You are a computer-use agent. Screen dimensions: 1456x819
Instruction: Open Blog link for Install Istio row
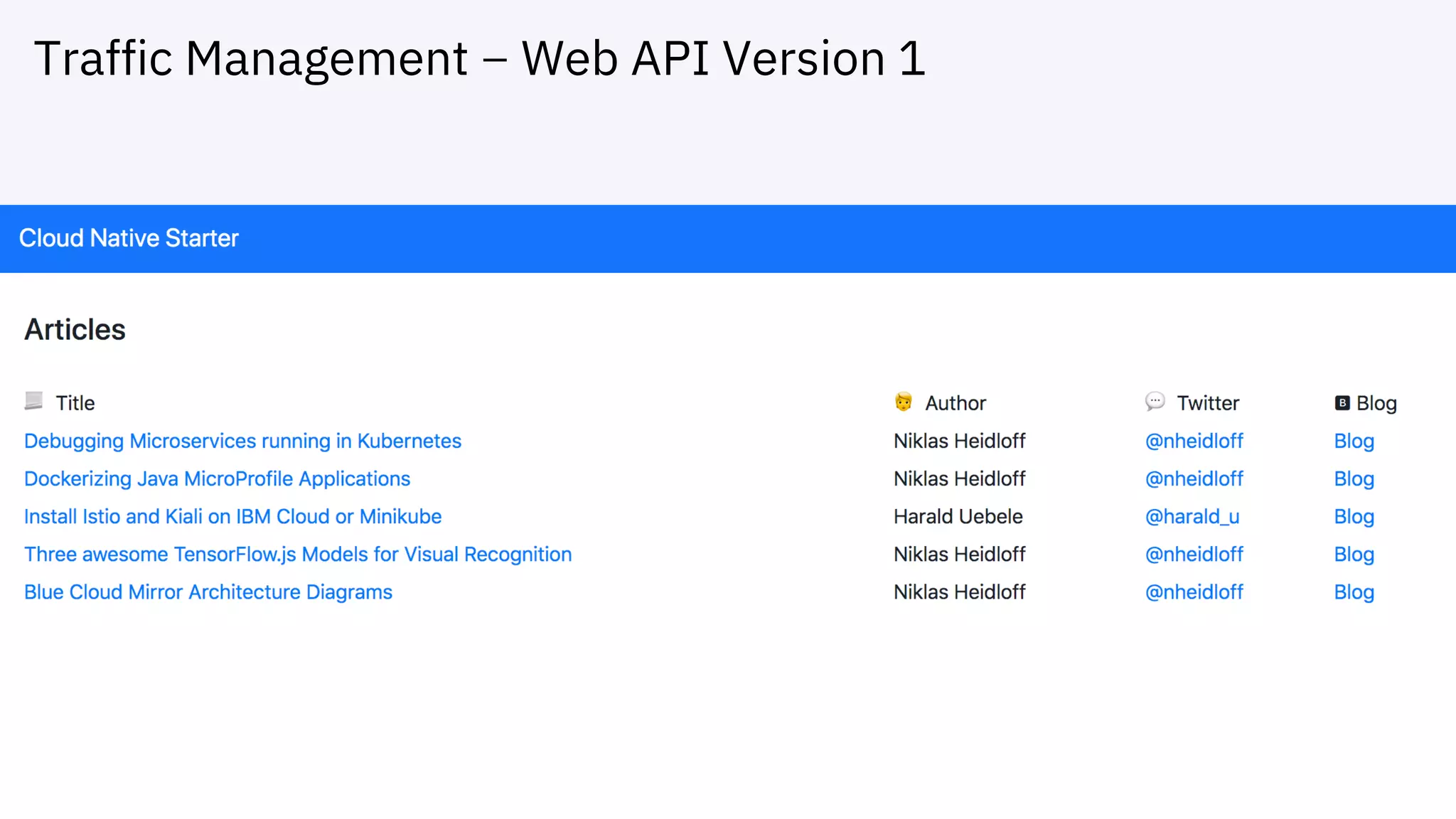pyautogui.click(x=1354, y=517)
